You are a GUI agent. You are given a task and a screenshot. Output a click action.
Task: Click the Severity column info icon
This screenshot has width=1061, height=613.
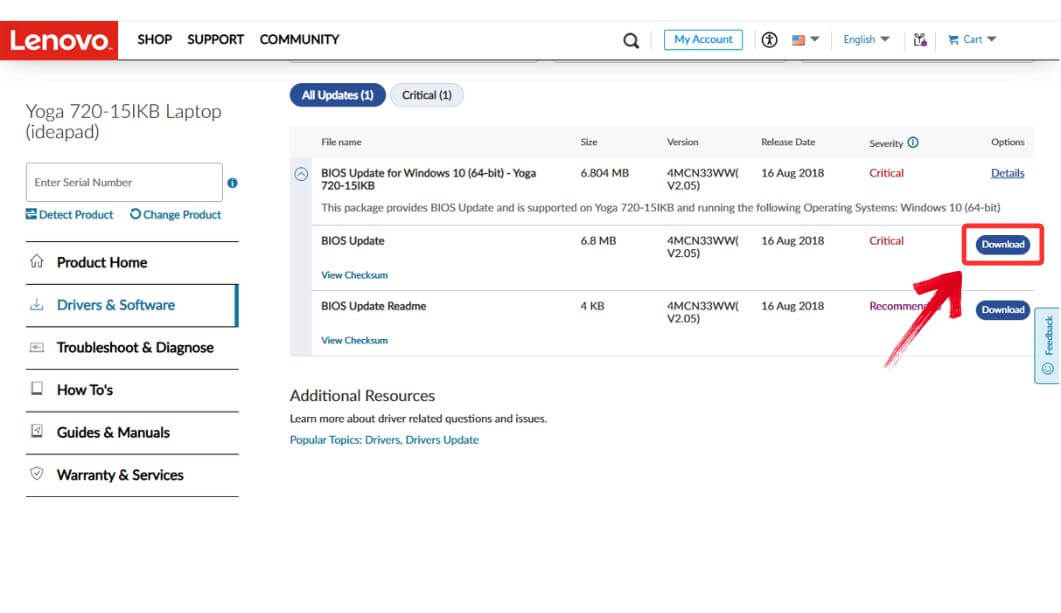coord(913,143)
